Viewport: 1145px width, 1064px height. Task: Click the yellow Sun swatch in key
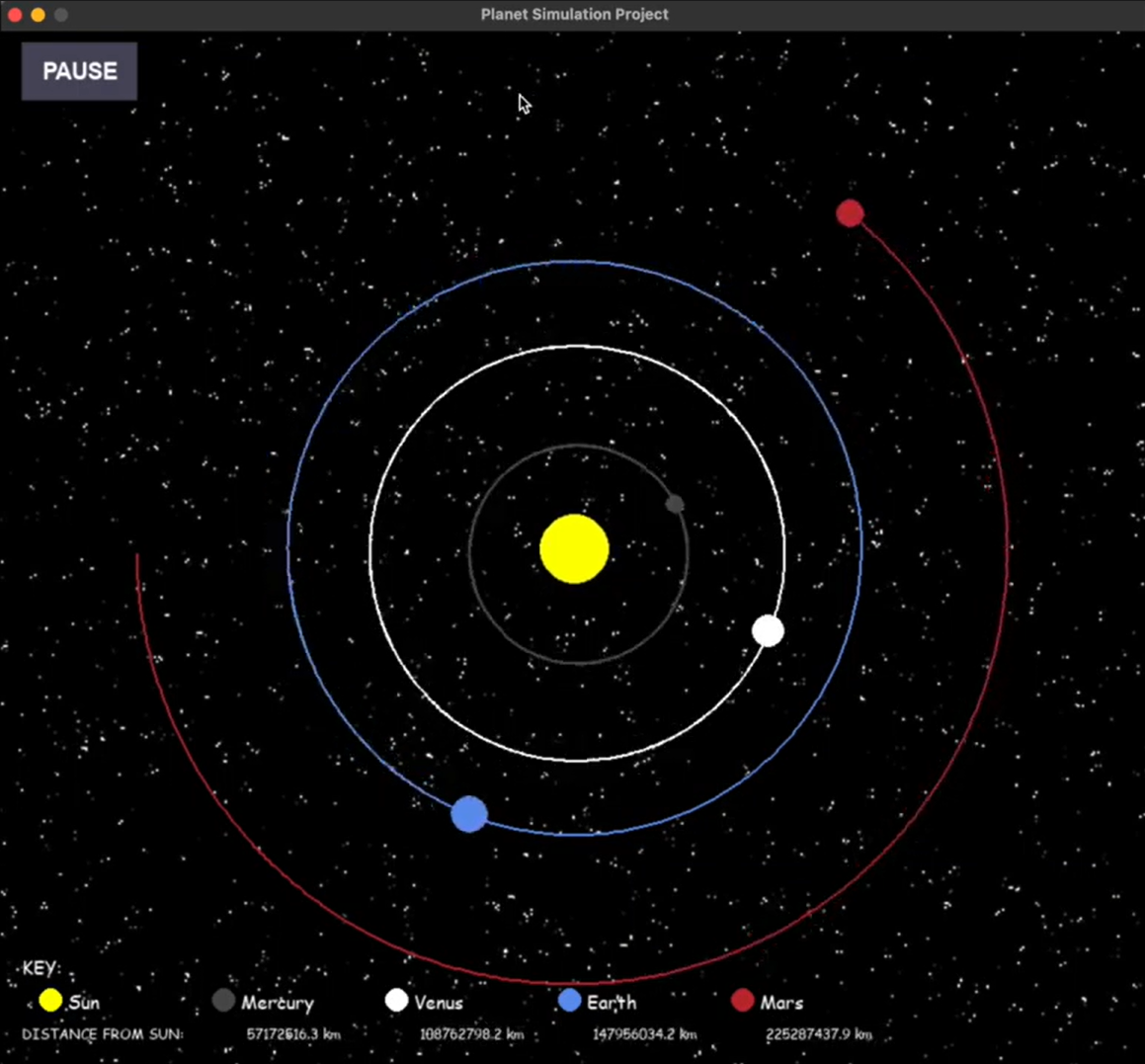pos(50,1001)
